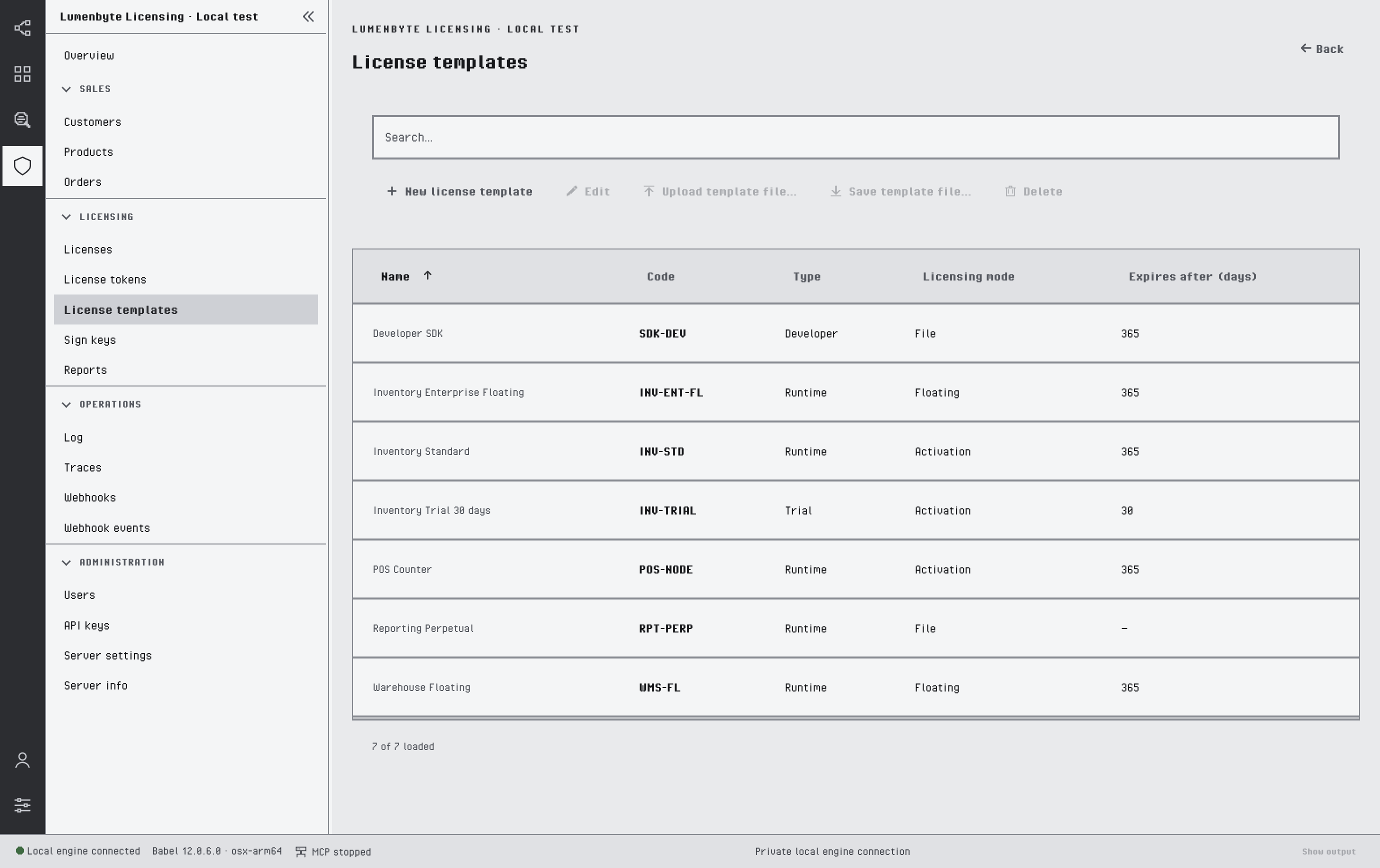Screen dimensions: 1380x868
Task: Click the Name column sort arrow
Action: [427, 275]
